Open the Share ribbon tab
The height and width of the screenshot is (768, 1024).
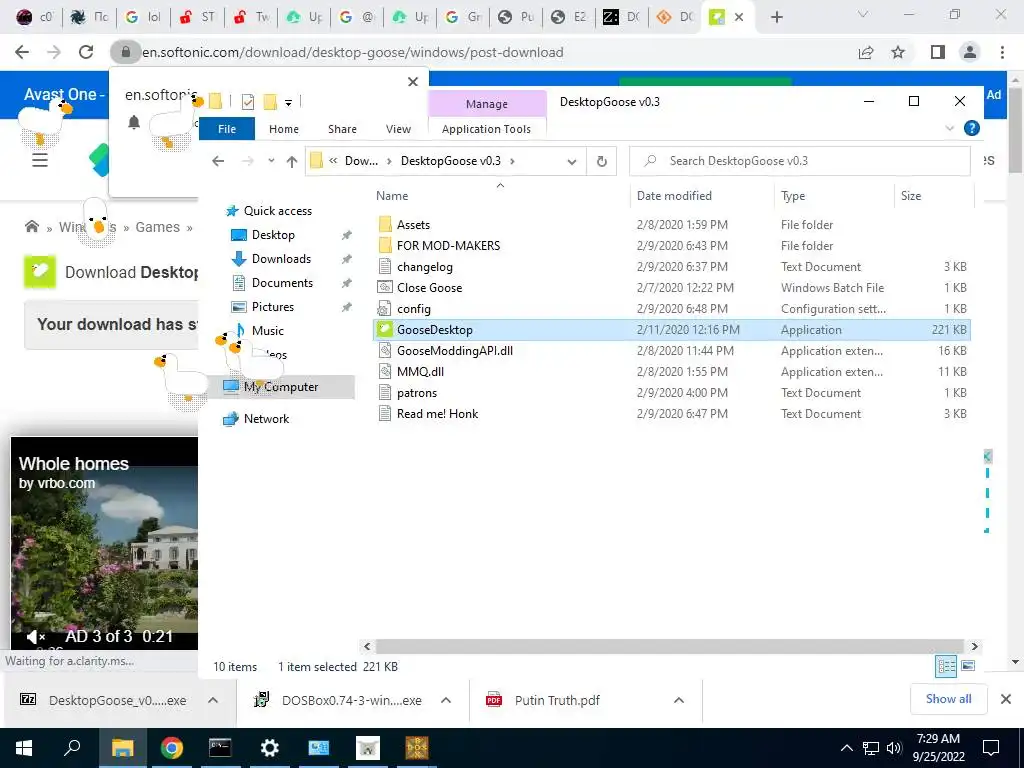click(x=342, y=129)
